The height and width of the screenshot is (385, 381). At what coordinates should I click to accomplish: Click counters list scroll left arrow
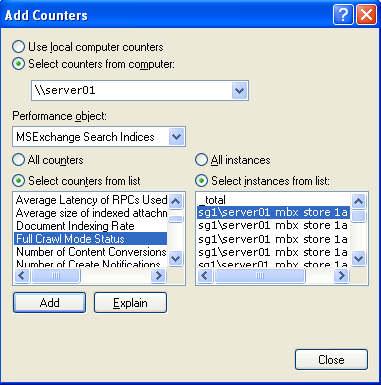(22, 276)
